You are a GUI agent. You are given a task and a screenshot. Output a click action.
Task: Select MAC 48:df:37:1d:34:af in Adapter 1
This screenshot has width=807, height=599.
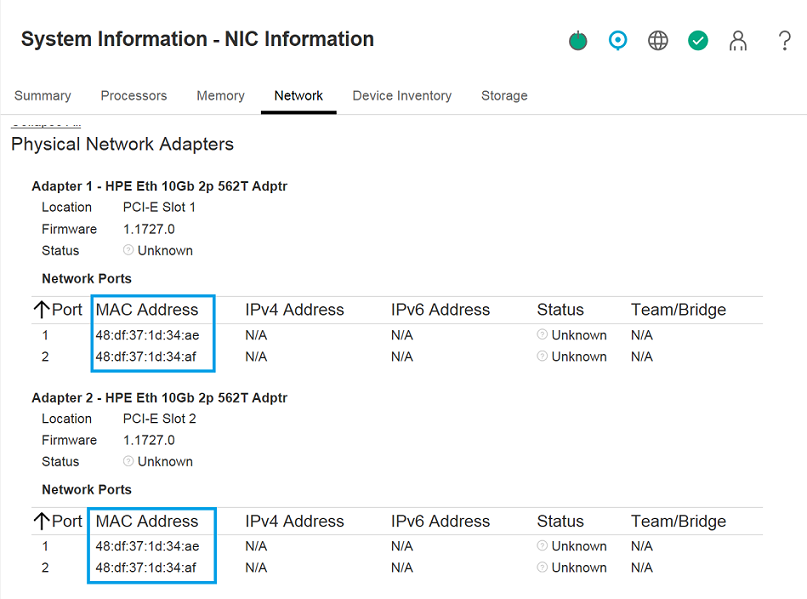(x=146, y=357)
